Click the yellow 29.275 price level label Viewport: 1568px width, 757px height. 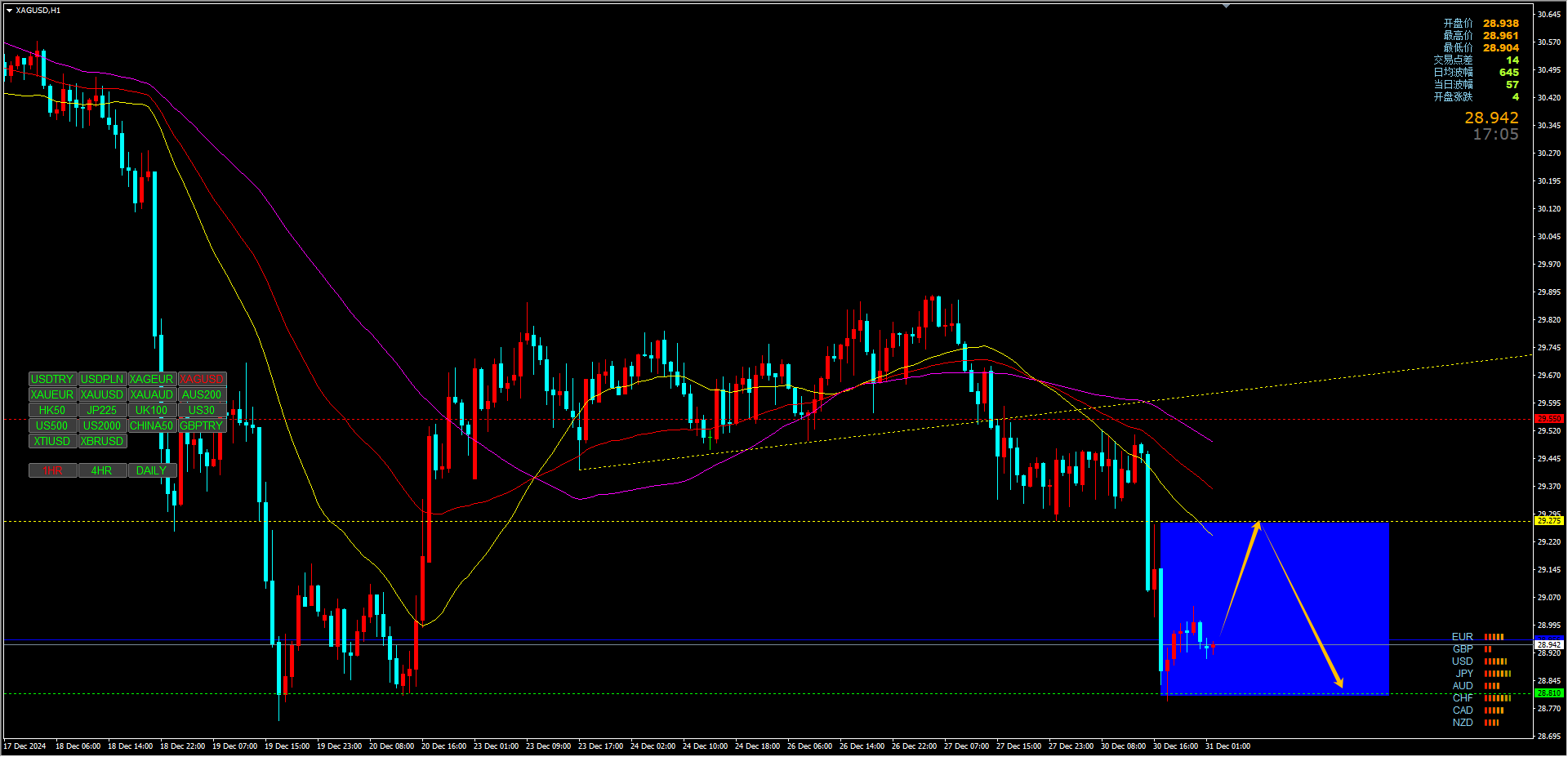point(1549,521)
